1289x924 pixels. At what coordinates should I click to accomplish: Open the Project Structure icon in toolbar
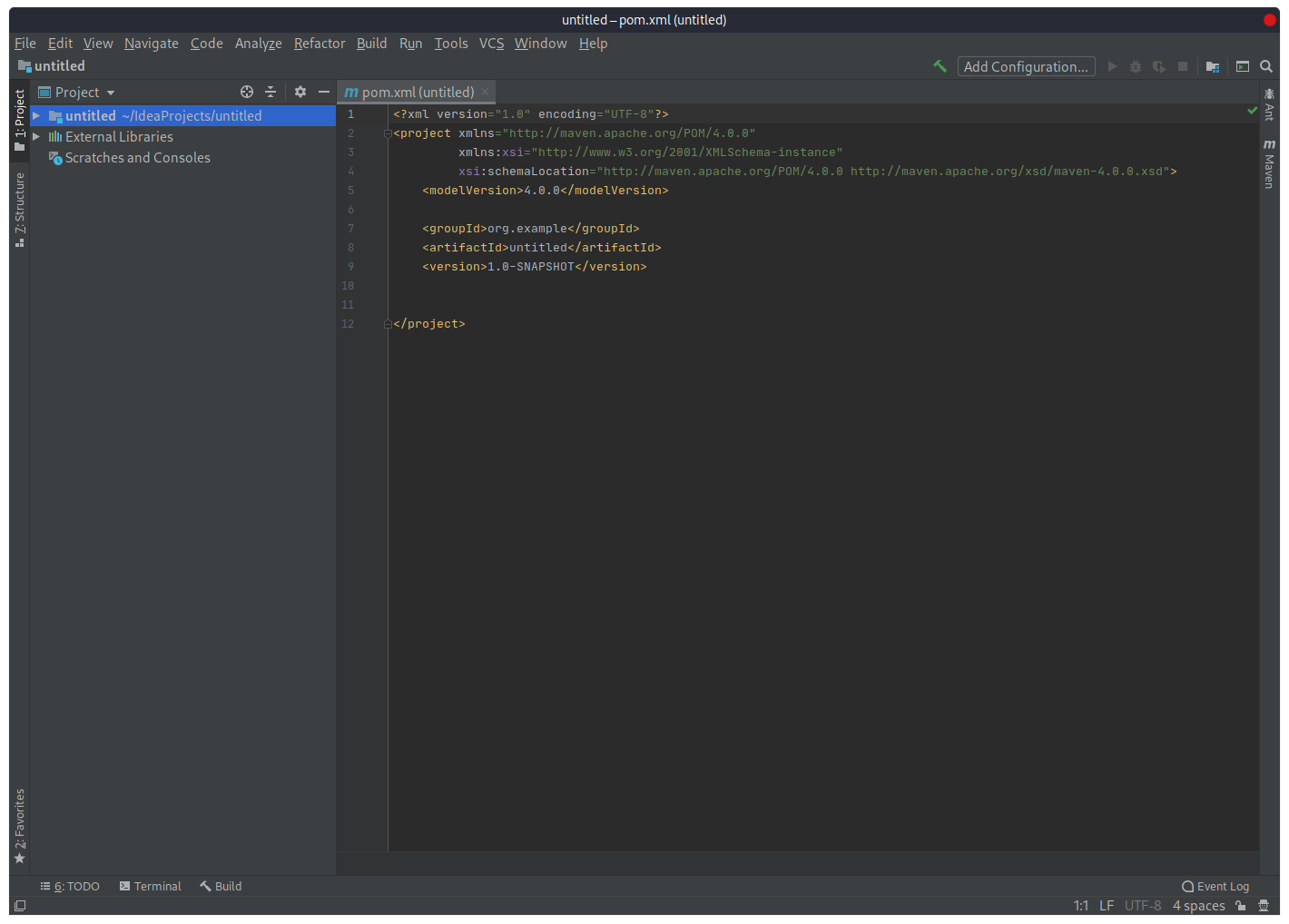(x=1212, y=66)
